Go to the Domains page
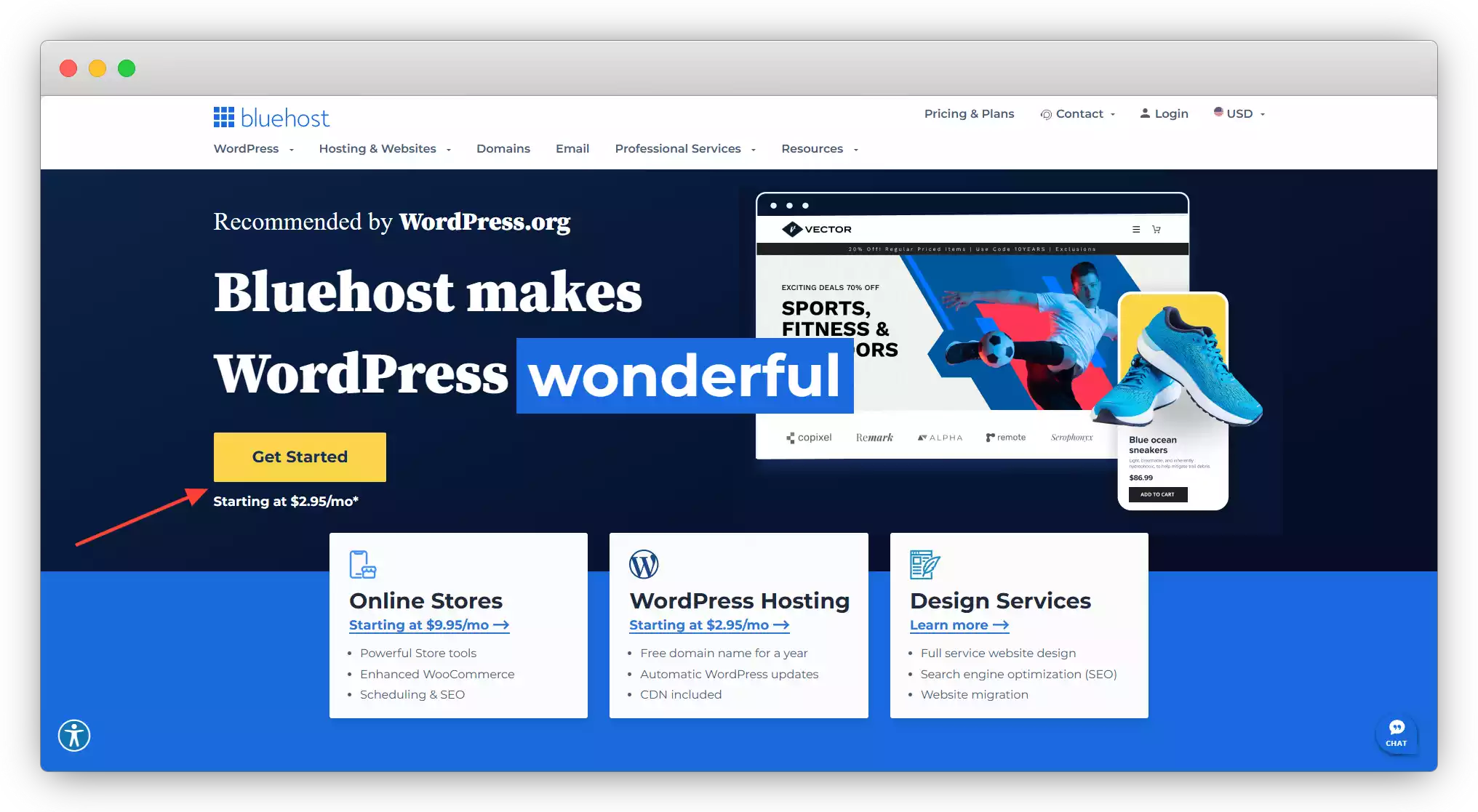Image resolution: width=1478 pixels, height=812 pixels. coord(503,148)
